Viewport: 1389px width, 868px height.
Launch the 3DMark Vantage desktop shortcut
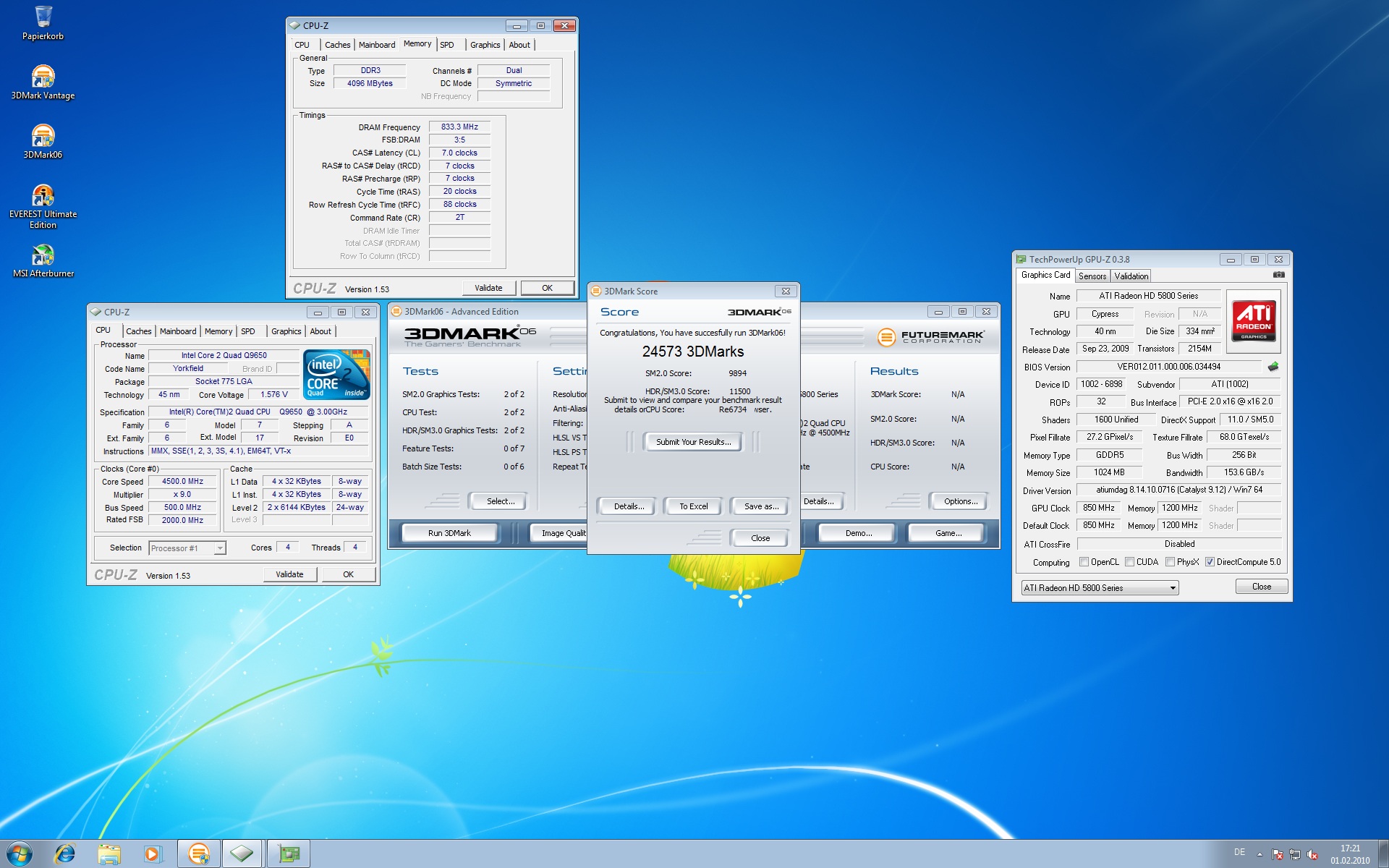pyautogui.click(x=43, y=82)
